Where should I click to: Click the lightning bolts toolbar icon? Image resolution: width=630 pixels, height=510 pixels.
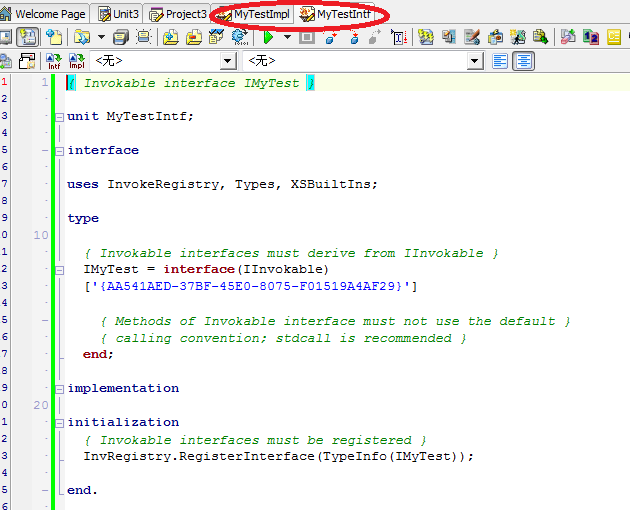coord(426,37)
